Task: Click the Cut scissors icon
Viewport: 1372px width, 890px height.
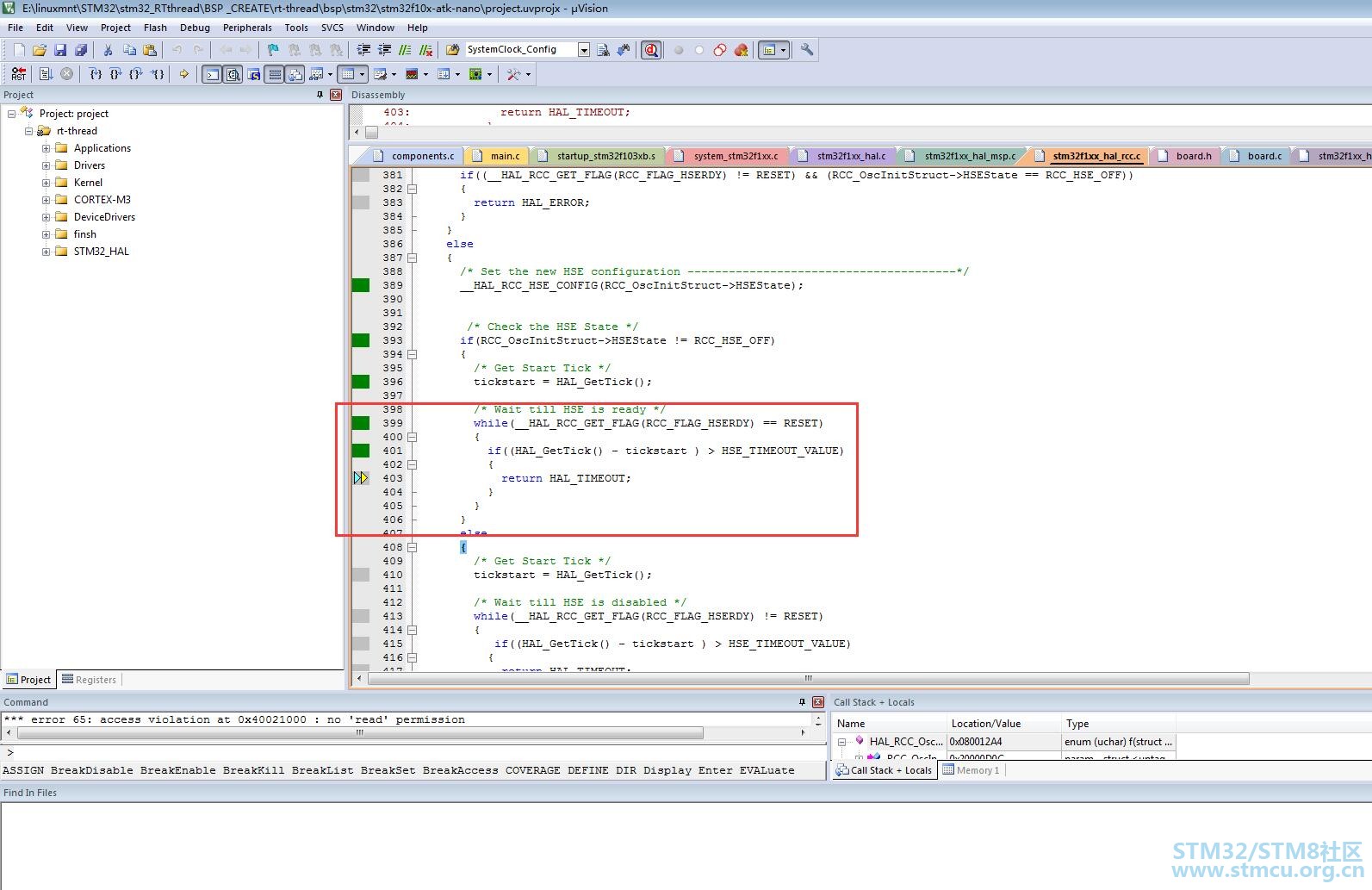Action: click(x=108, y=50)
